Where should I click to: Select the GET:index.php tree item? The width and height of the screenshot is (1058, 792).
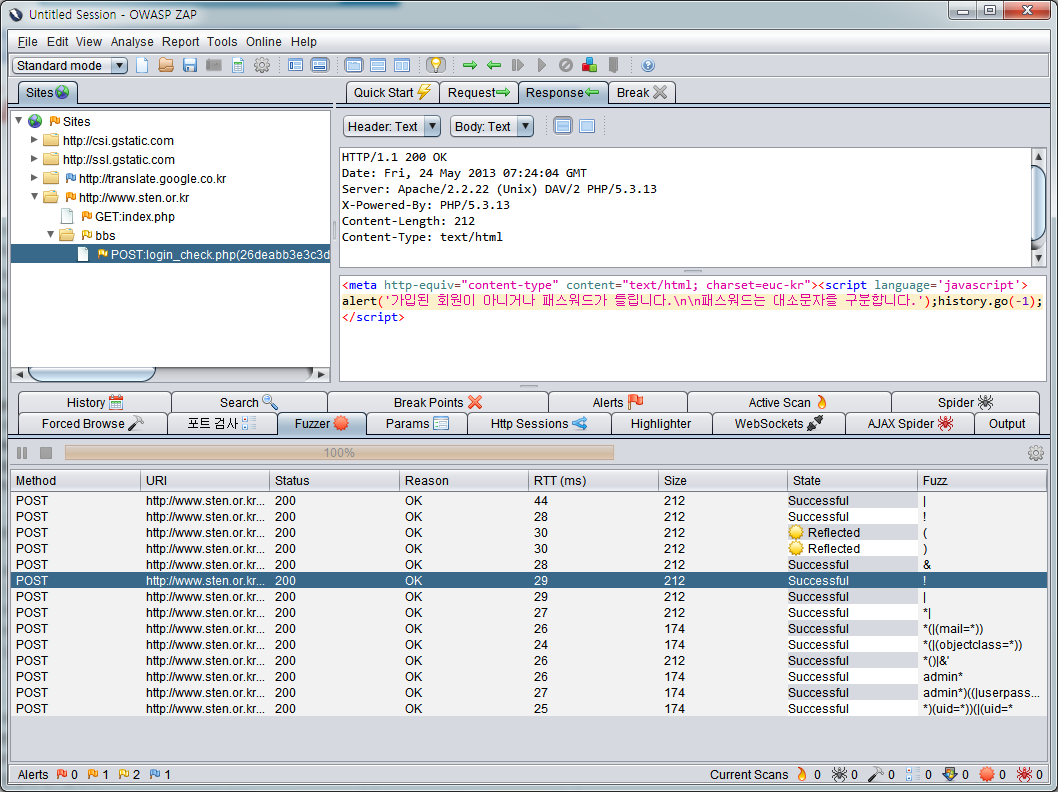[134, 217]
